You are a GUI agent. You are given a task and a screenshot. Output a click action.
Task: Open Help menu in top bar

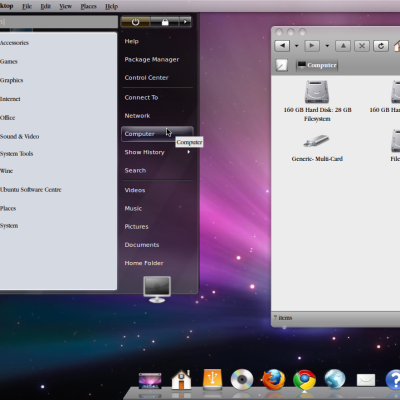pos(111,6)
